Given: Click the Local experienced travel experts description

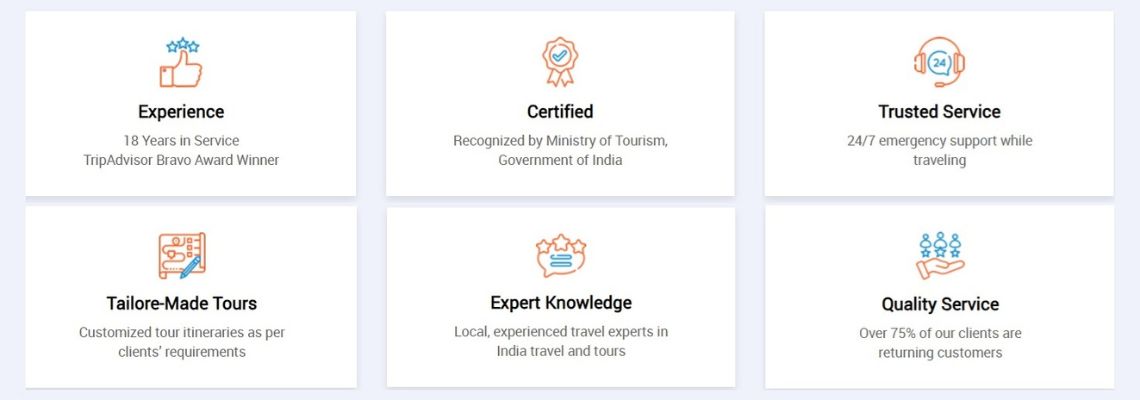Looking at the screenshot, I should pyautogui.click(x=561, y=341).
